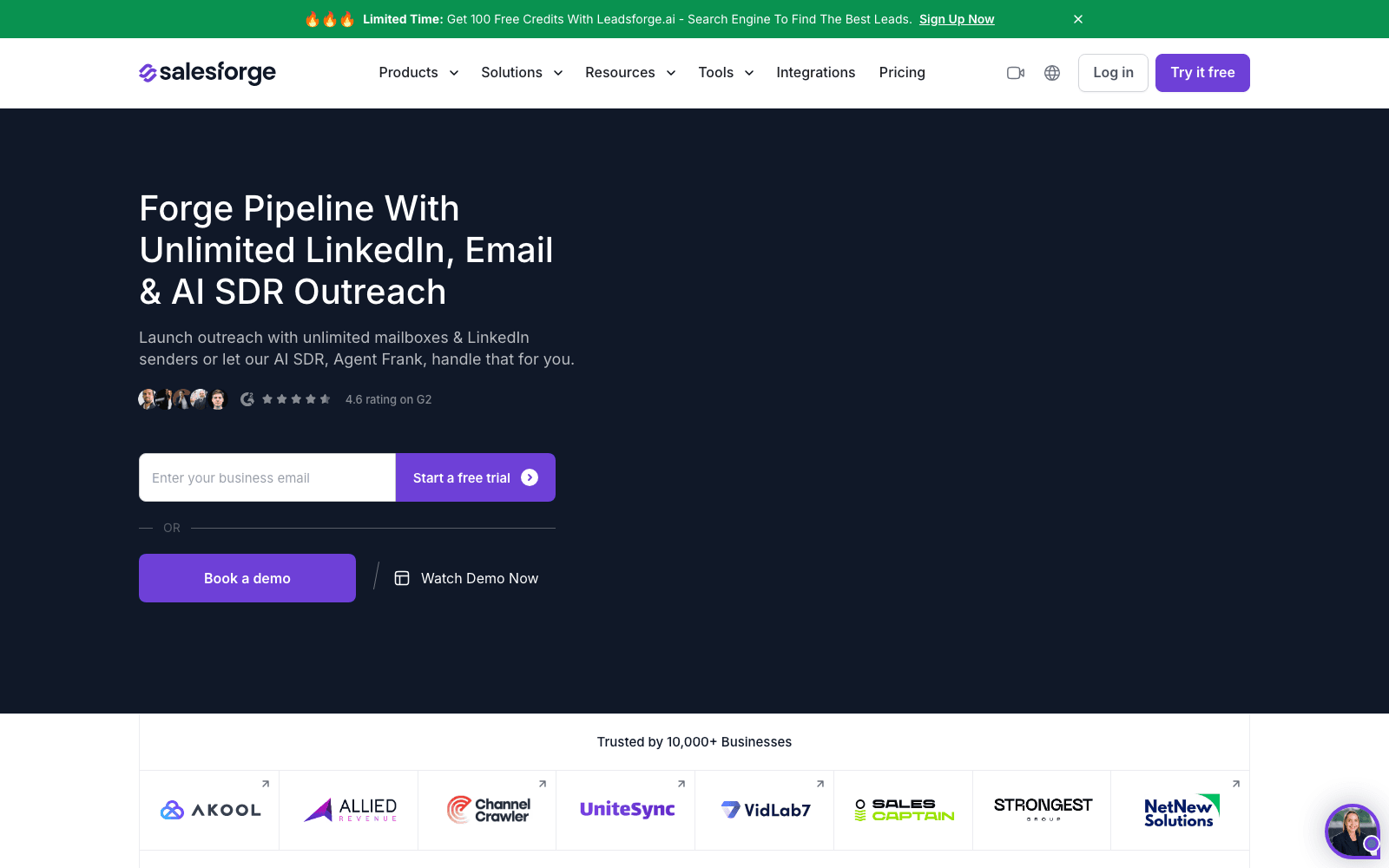The image size is (1389, 868).
Task: Click the Forge Pipeline headline text
Action: pyautogui.click(x=346, y=250)
